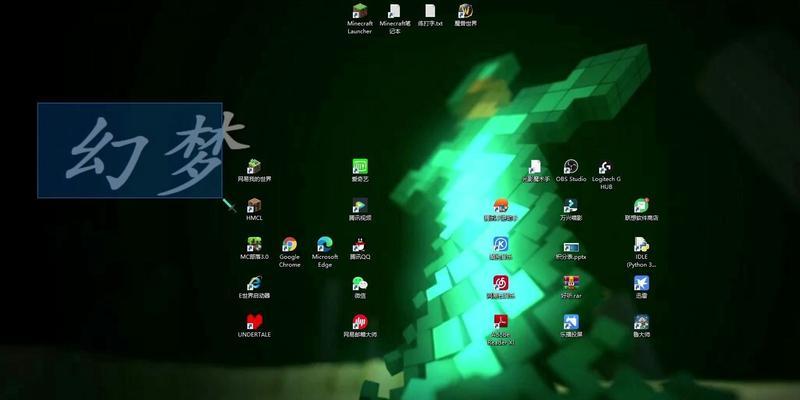Select the 迅雷 (Xunlei) blue bird shortcut
Screen dimensions: 800x400
[641, 287]
